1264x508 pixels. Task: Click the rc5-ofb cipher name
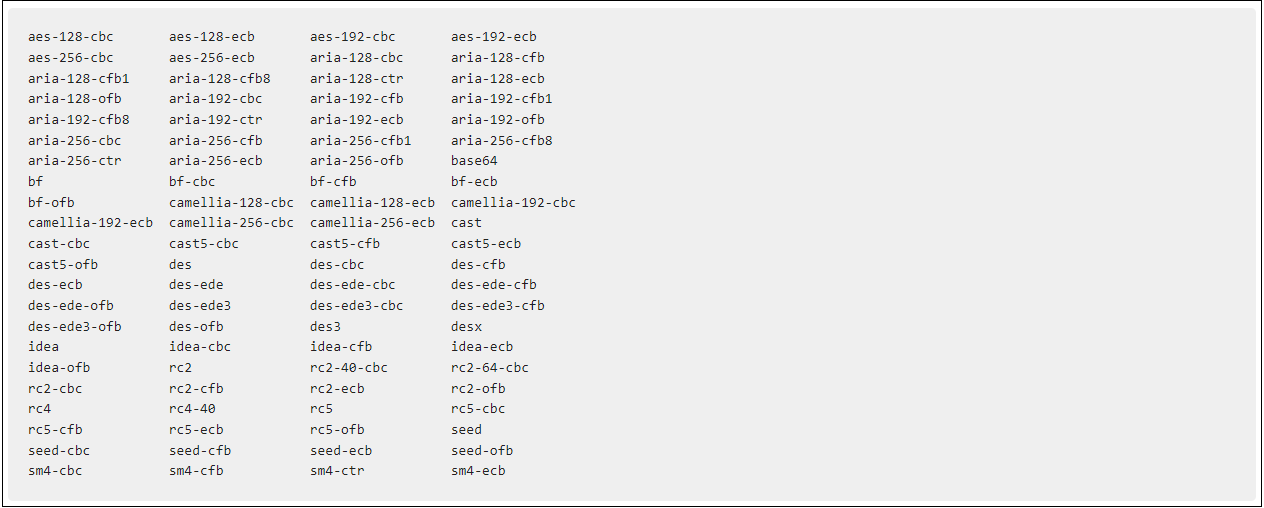(x=337, y=430)
